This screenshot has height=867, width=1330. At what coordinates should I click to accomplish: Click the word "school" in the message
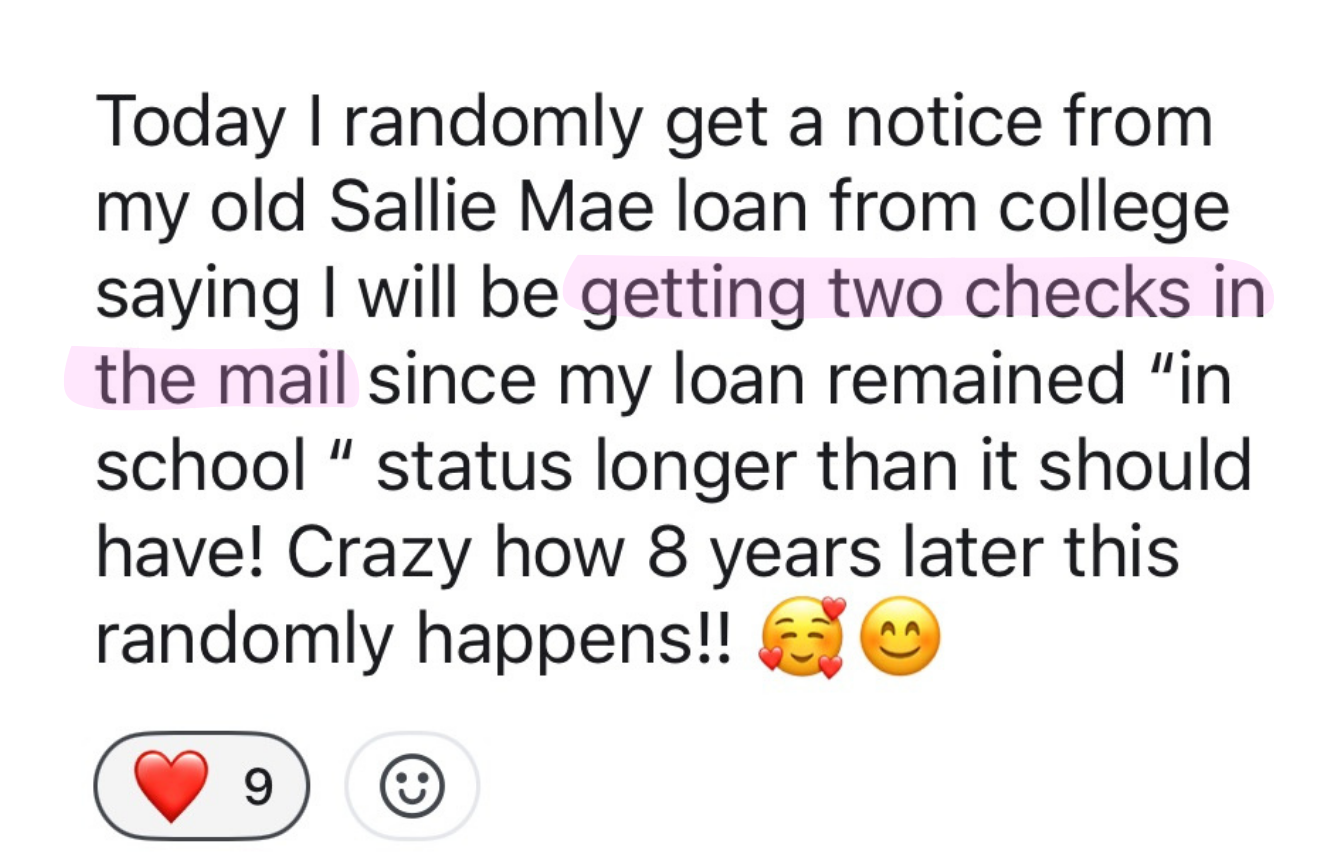pos(200,466)
